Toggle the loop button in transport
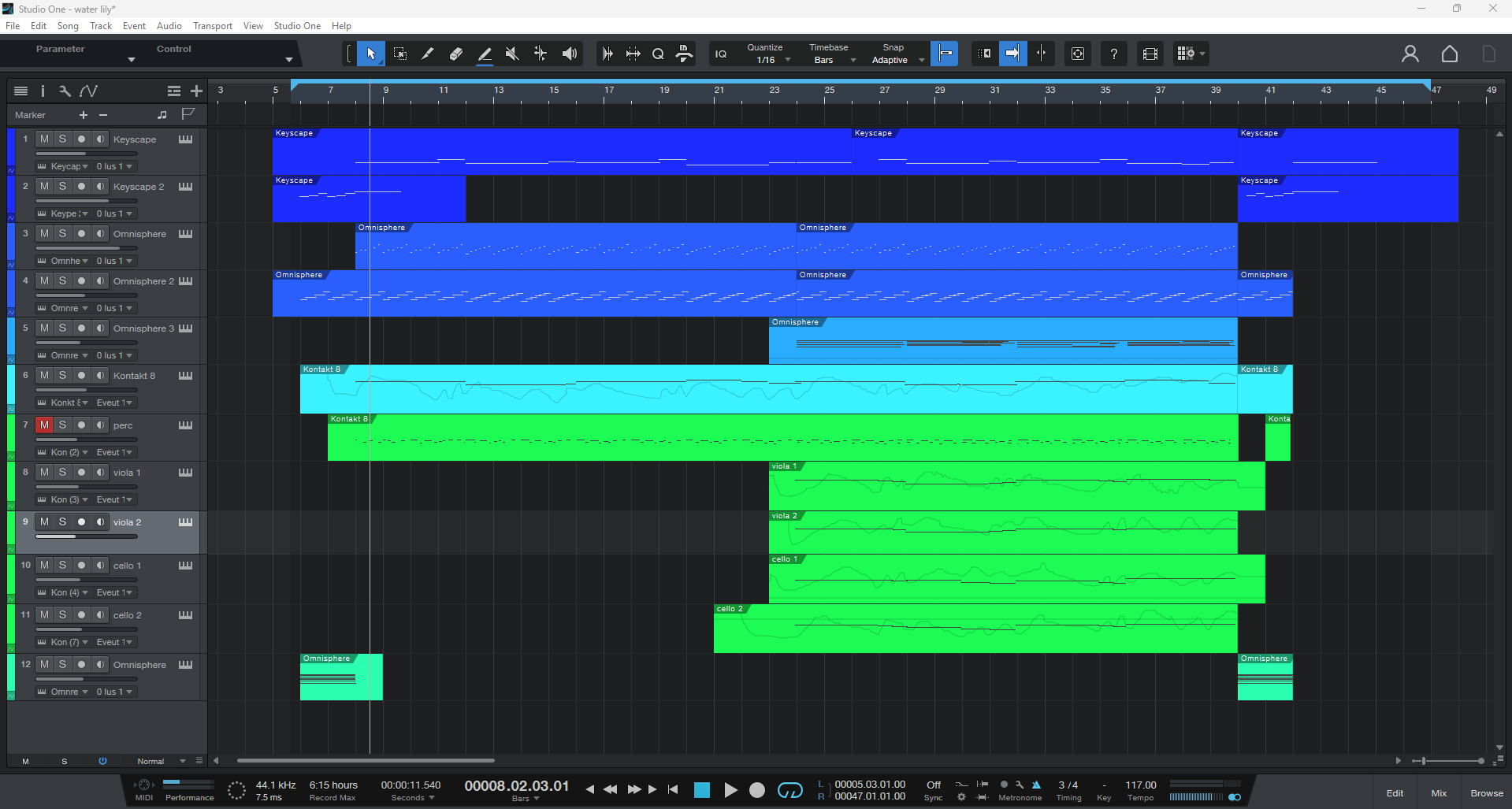The image size is (1512, 809). pos(789,790)
